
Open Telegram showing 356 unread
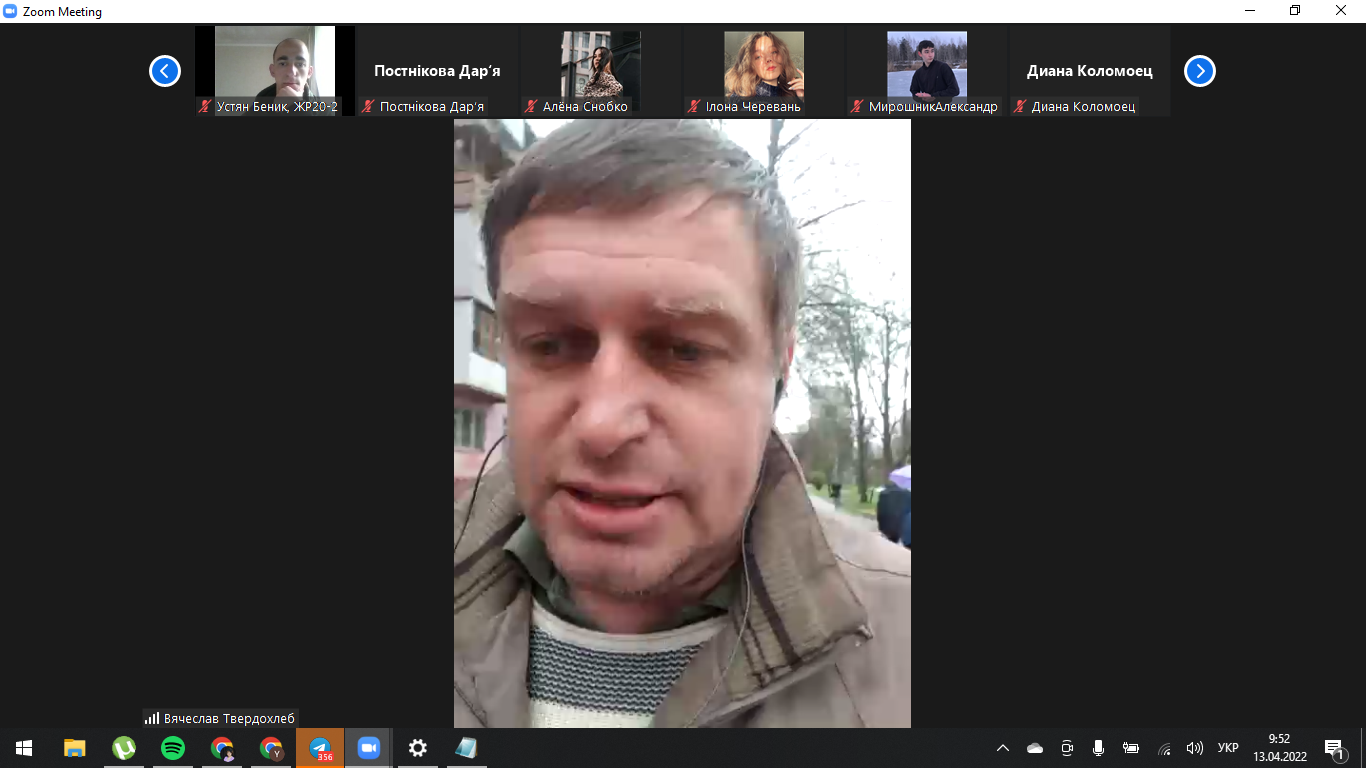[320, 748]
